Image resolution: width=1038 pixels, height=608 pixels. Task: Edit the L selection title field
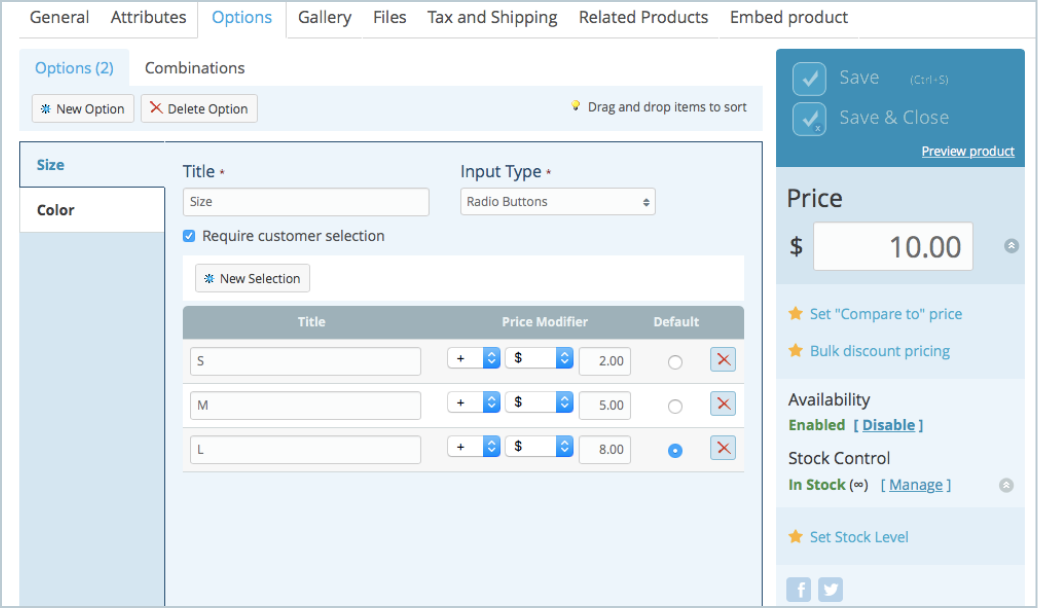tap(305, 450)
